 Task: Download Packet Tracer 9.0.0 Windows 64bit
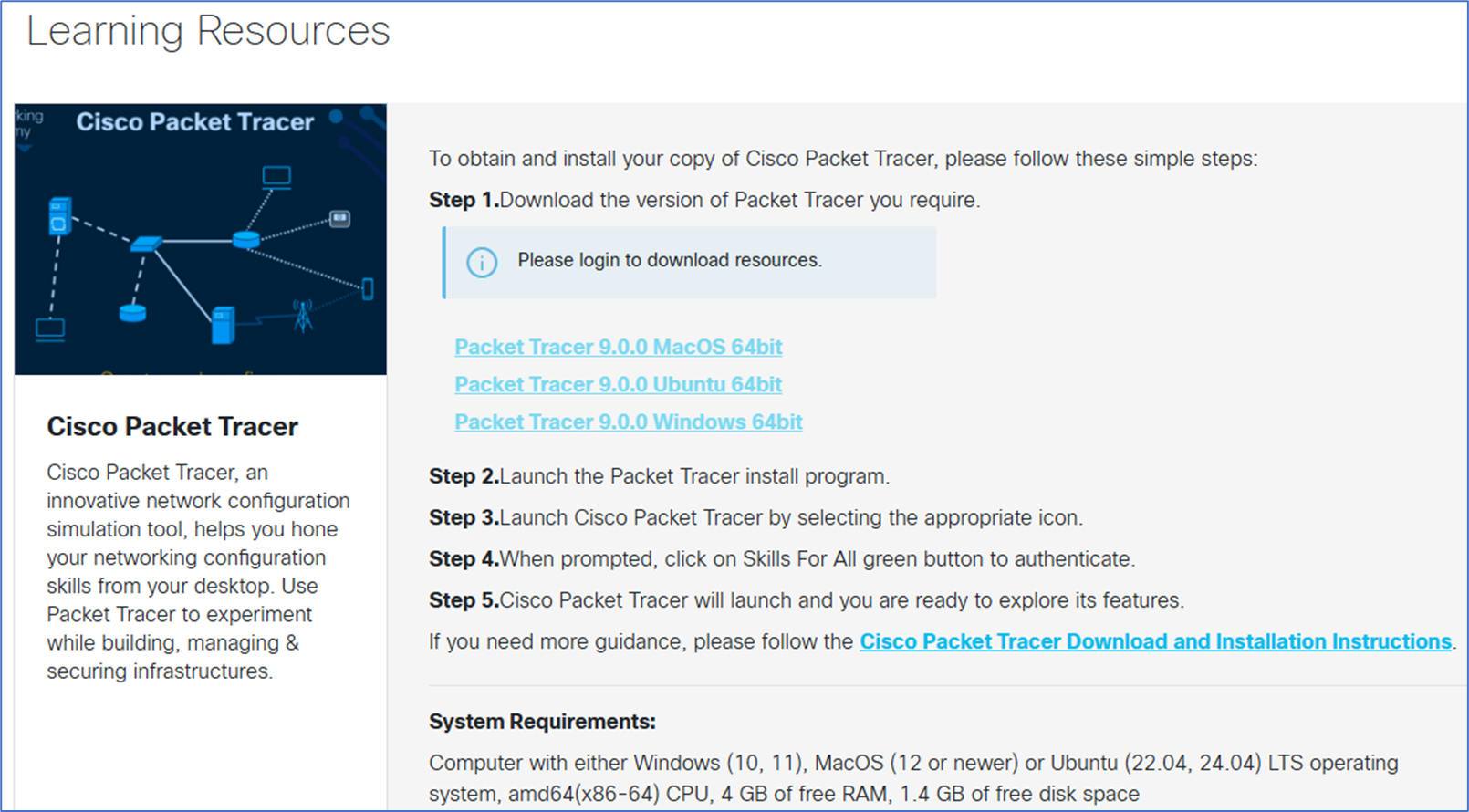tap(628, 422)
